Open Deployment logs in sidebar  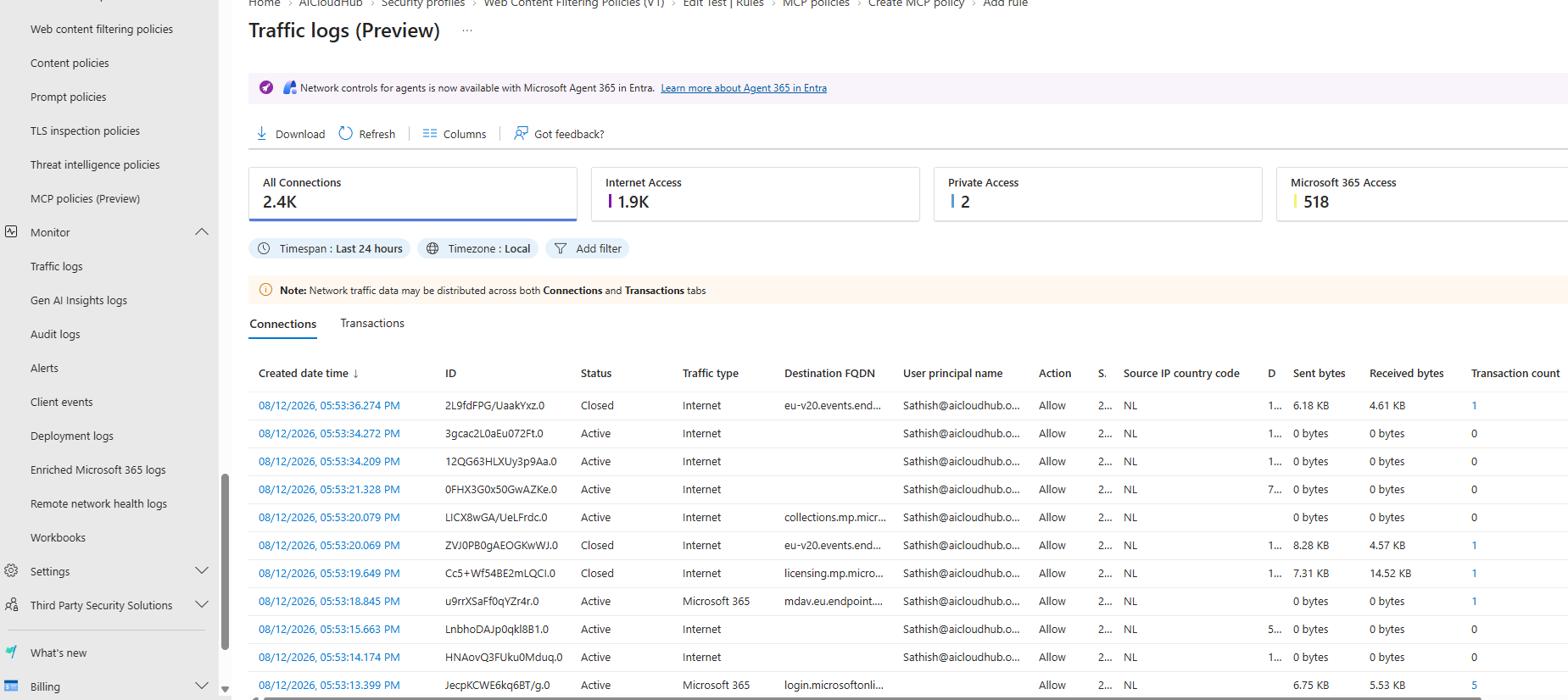pyautogui.click(x=72, y=436)
